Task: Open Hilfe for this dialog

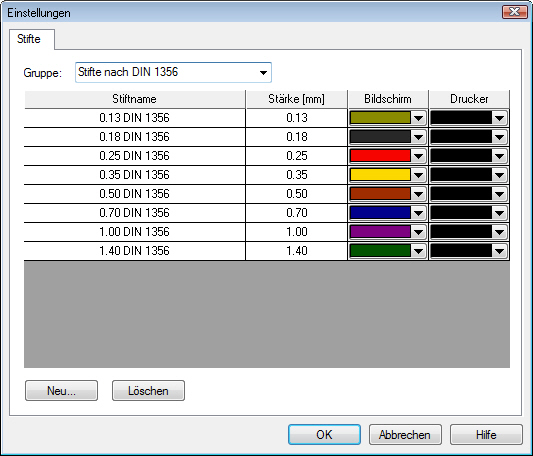Action: pyautogui.click(x=486, y=435)
